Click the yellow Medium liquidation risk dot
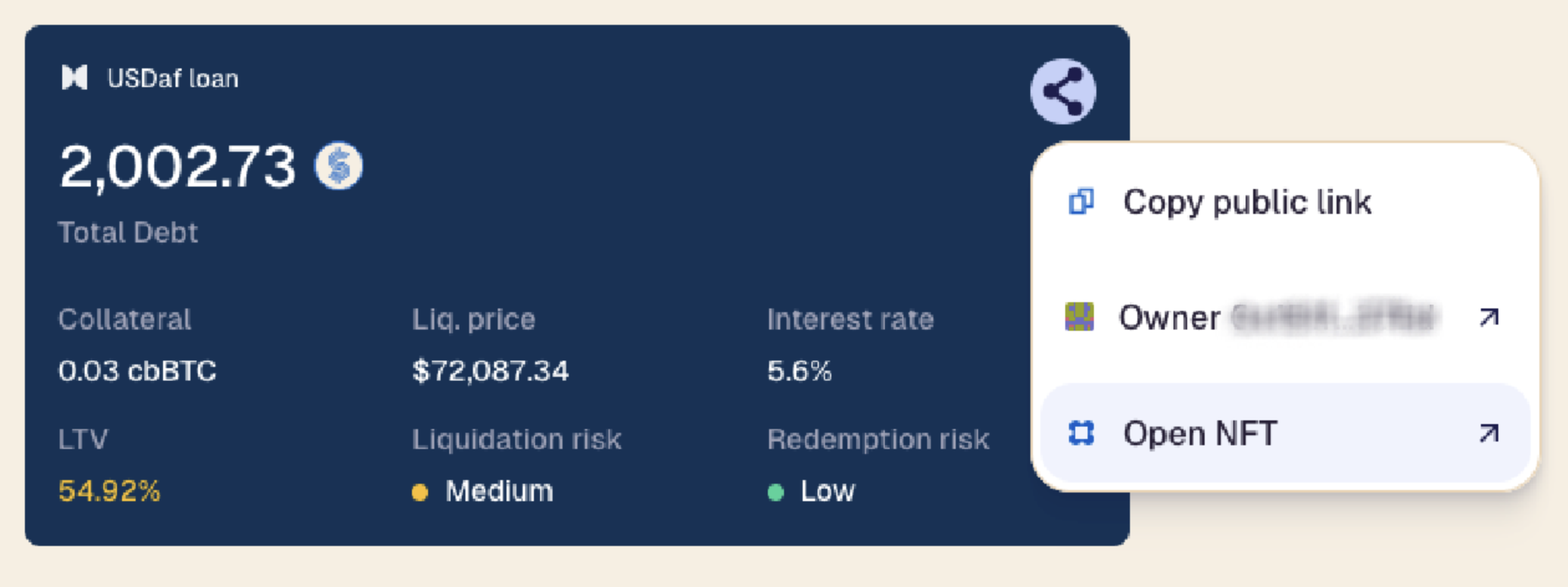The height and width of the screenshot is (587, 1568). click(420, 492)
